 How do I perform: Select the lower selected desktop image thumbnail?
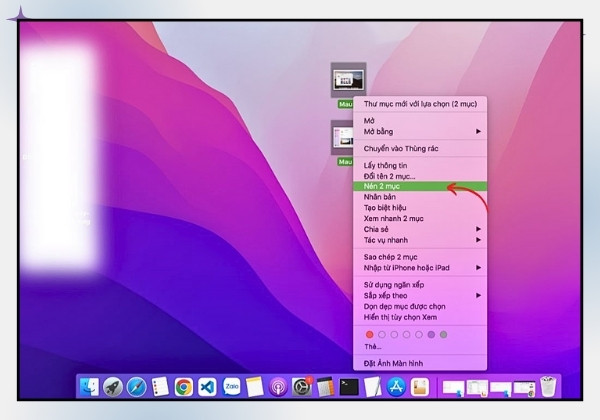[342, 137]
